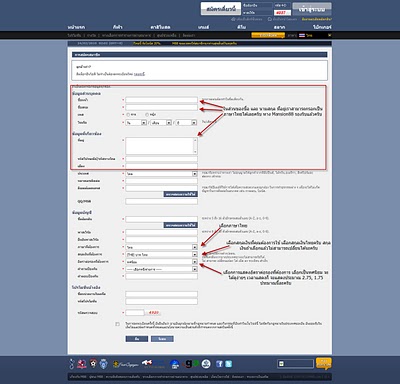Open the Lottery (สลาก) nav item

click(279, 27)
